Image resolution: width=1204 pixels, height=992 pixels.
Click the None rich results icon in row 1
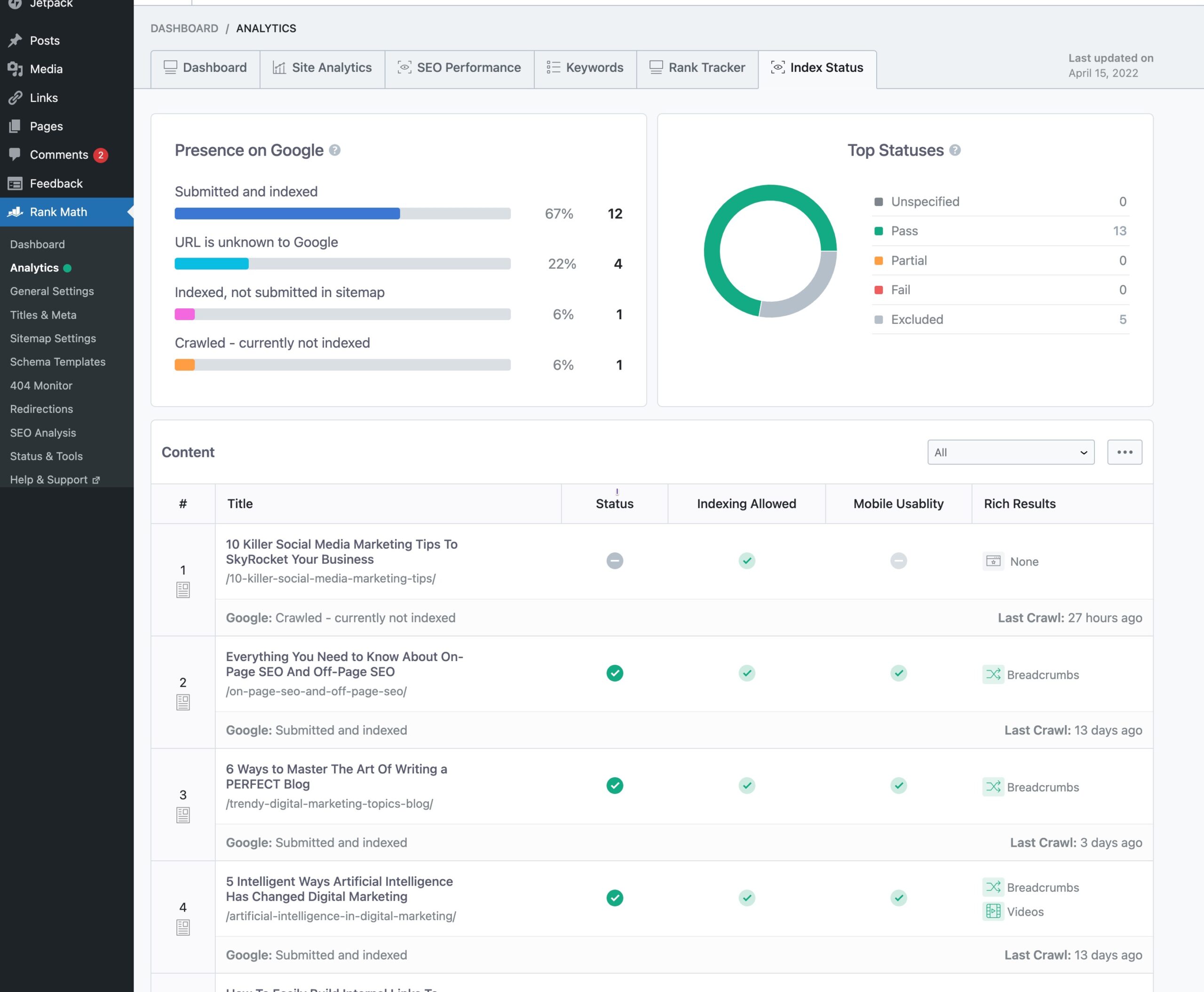pos(993,561)
